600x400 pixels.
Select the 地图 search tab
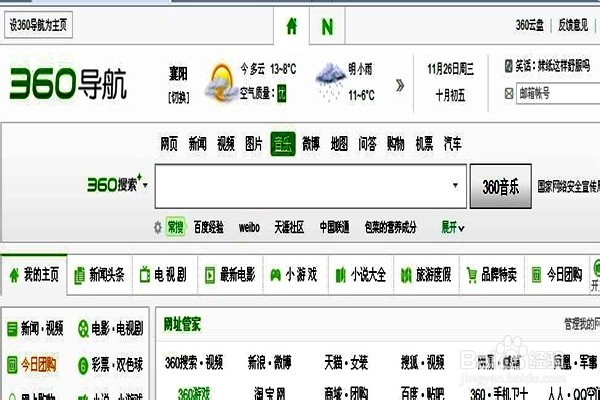tap(339, 144)
